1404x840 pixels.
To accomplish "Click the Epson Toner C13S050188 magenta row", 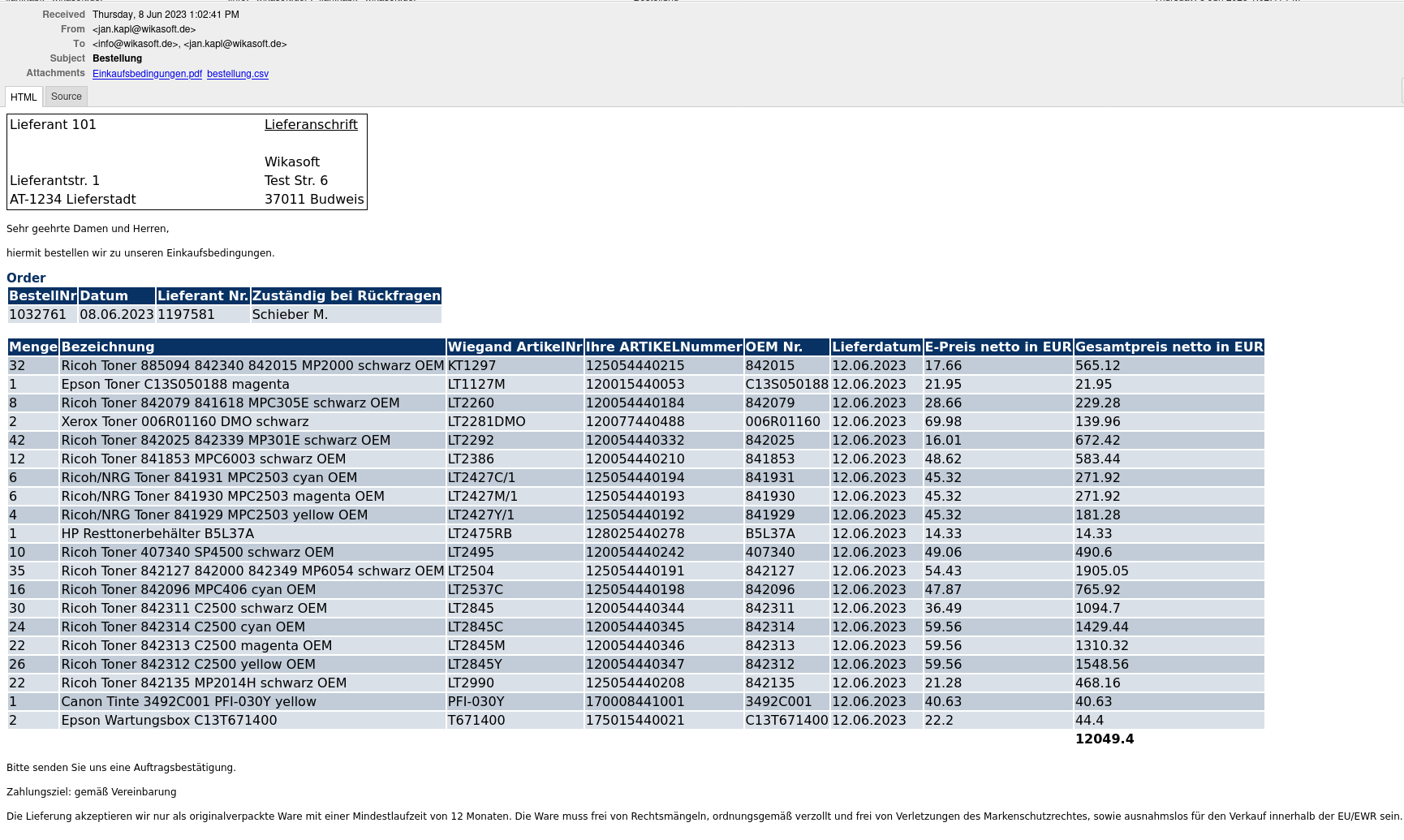I will 175,385.
